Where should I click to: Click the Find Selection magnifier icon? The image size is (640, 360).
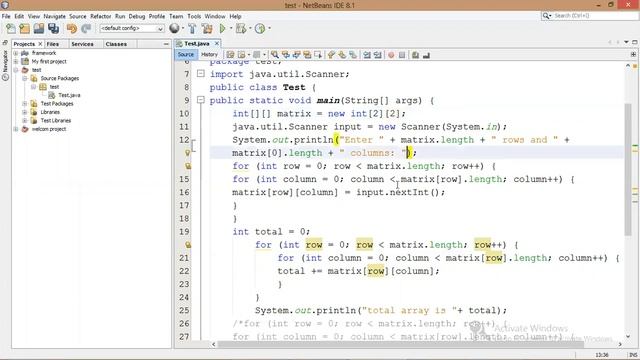pos(275,55)
